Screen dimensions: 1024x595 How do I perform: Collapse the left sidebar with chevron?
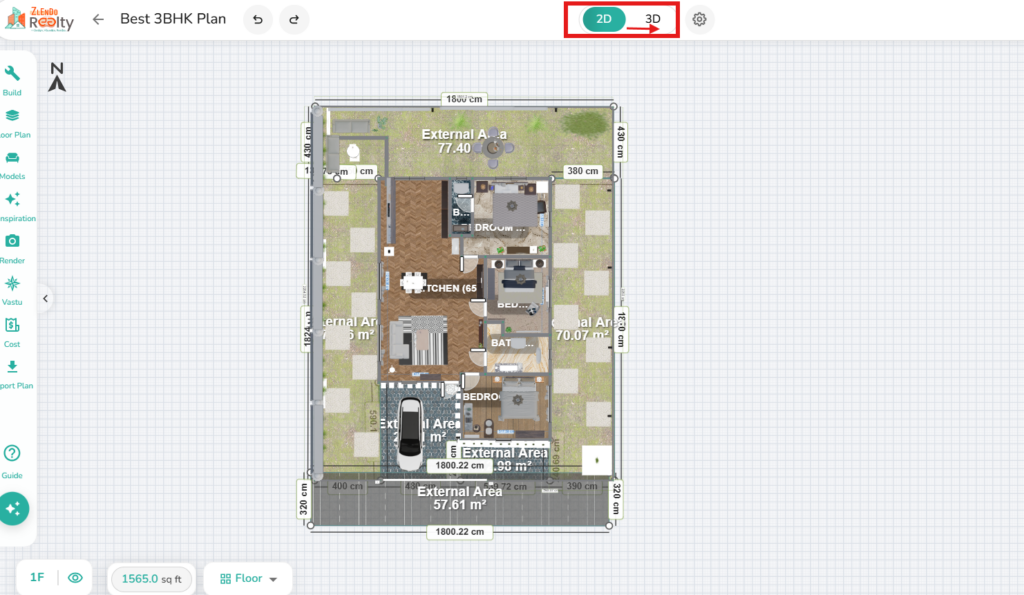pyautogui.click(x=45, y=298)
